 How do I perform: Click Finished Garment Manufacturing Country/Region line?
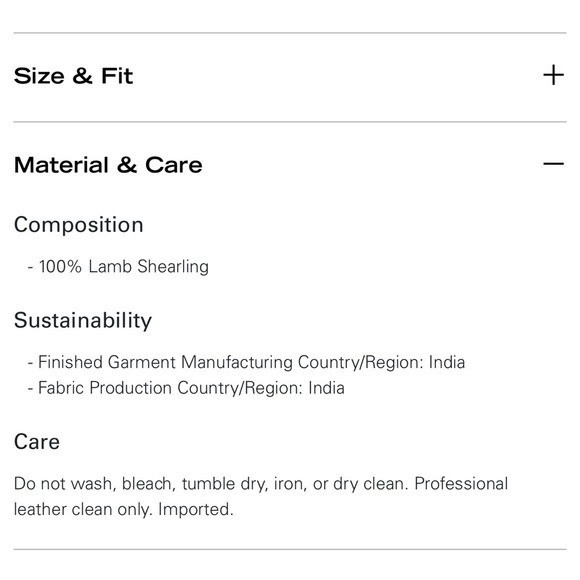(x=246, y=362)
